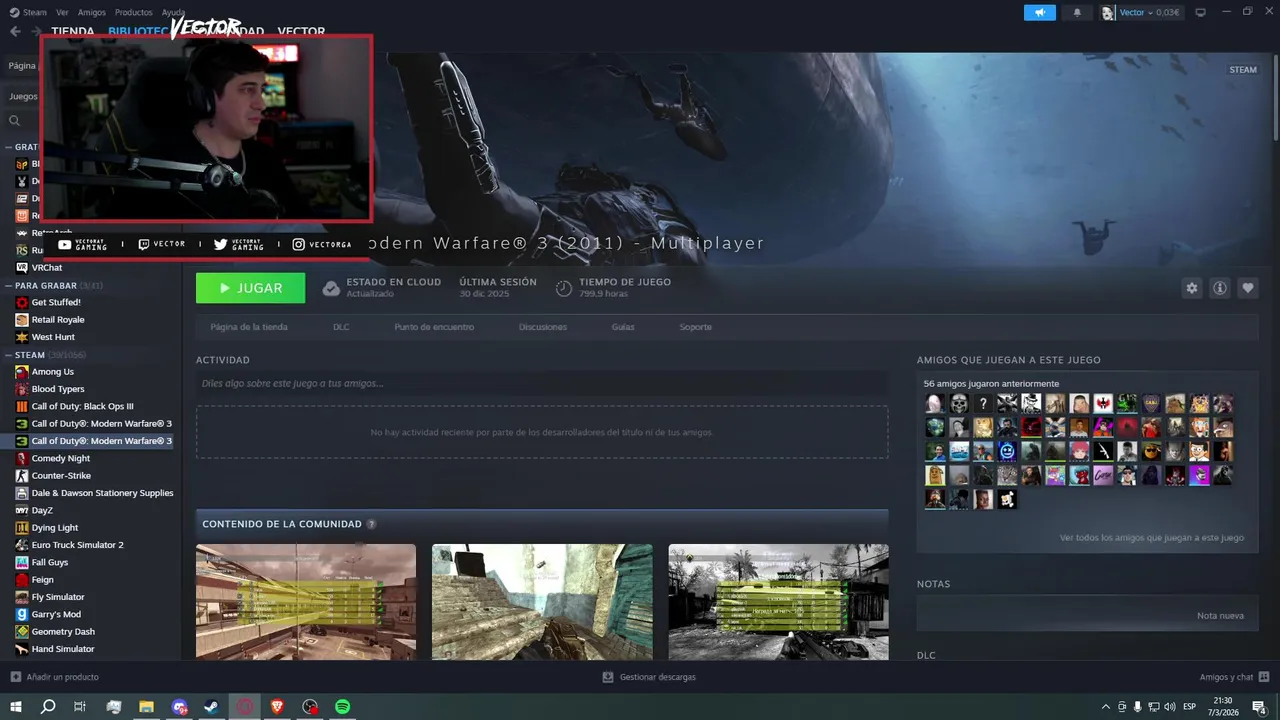Go back with the navigation arrow
1280x720 pixels.
pyautogui.click(x=15, y=31)
